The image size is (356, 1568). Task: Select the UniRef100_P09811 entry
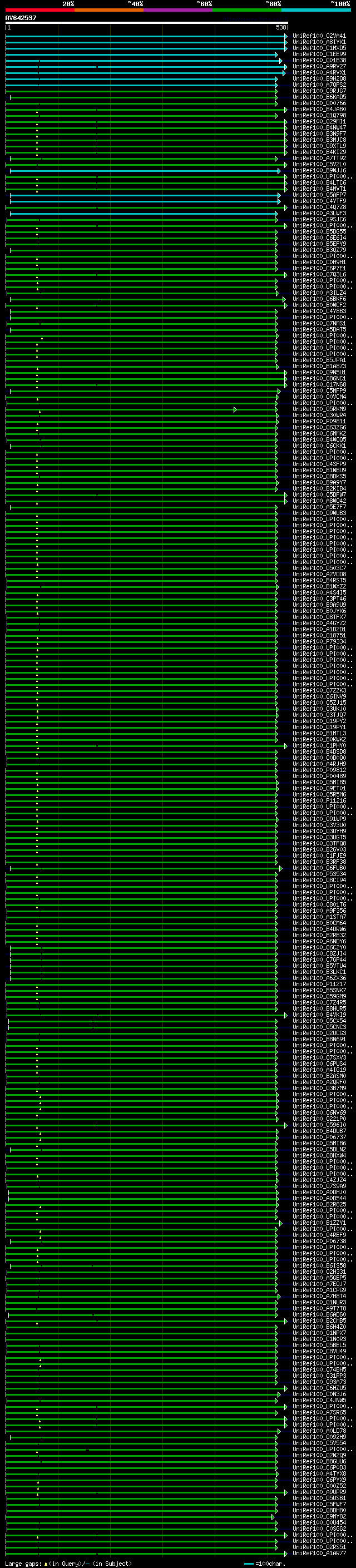click(319, 421)
